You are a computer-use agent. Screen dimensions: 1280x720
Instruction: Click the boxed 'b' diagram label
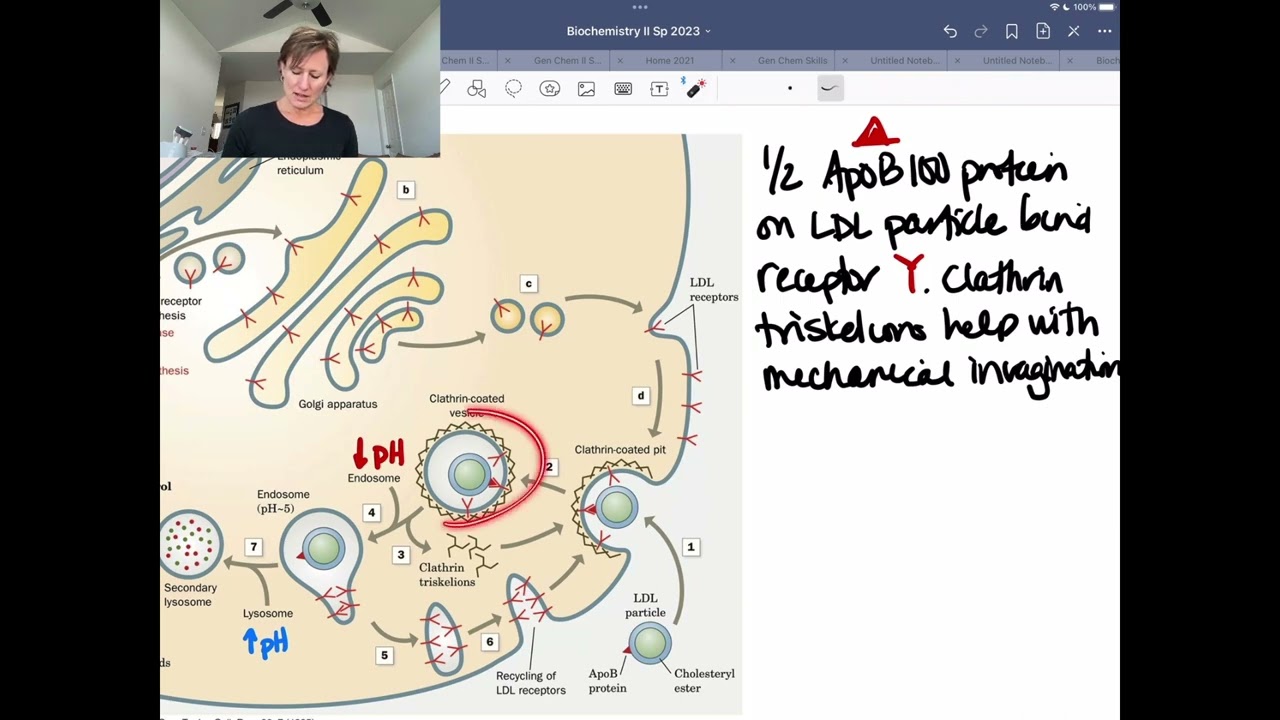tap(405, 189)
